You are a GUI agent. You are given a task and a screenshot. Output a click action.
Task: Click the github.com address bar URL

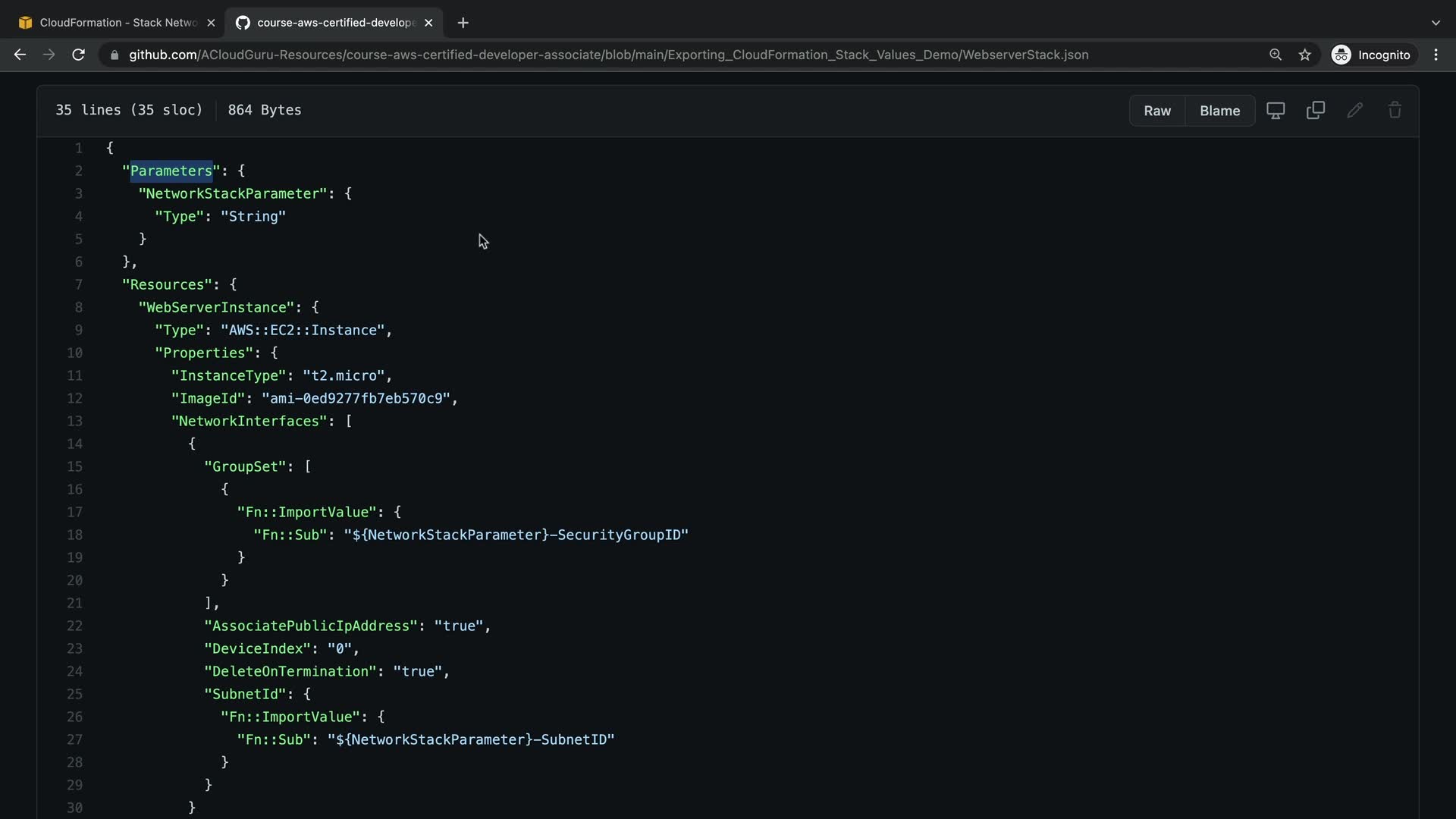(x=608, y=55)
